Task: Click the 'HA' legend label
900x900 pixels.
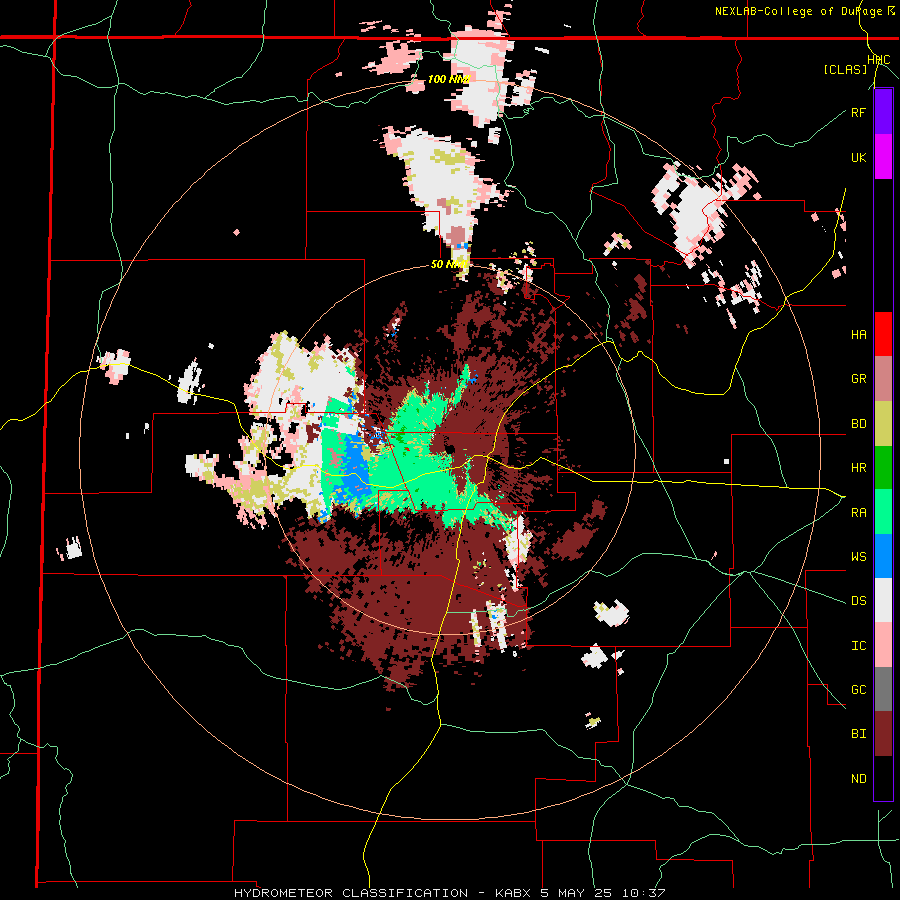Action: coord(858,335)
